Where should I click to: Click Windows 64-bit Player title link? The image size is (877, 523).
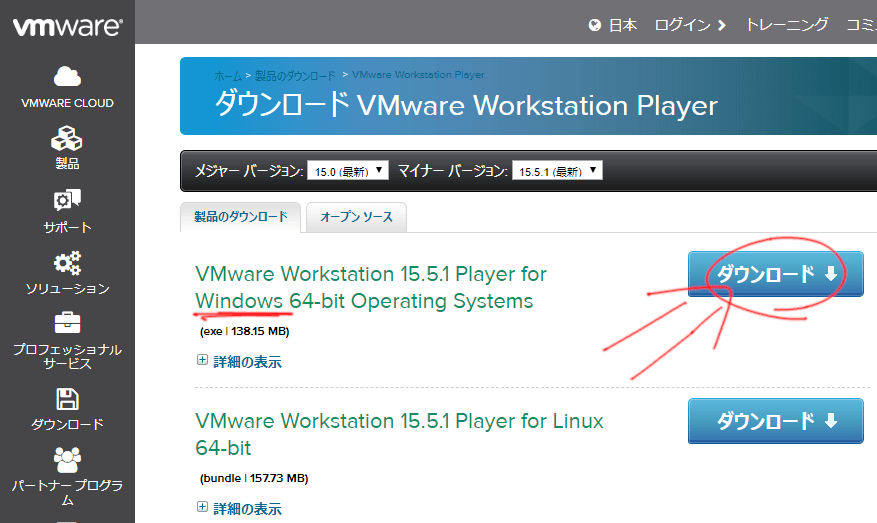[x=370, y=288]
